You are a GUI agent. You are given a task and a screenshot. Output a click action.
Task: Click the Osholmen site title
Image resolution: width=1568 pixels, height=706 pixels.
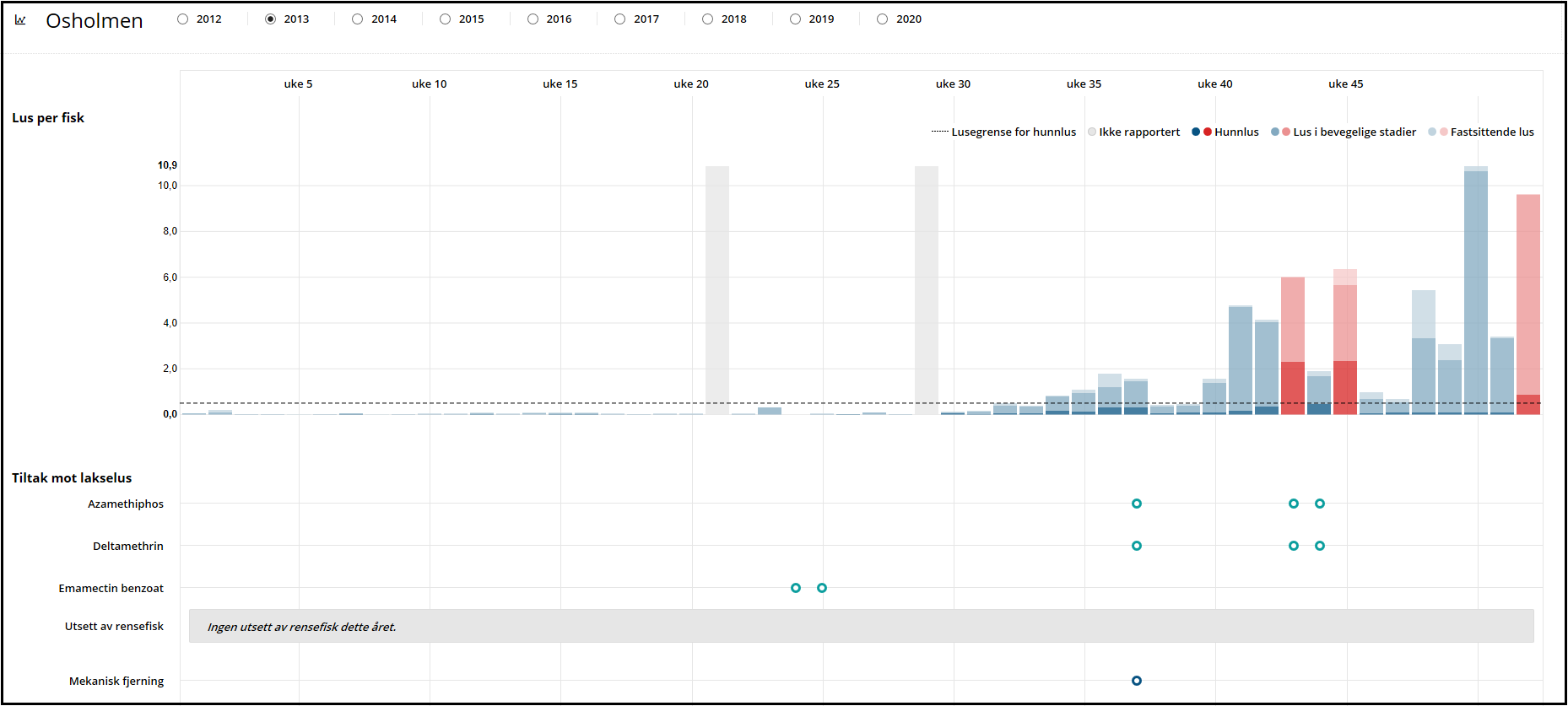95,20
